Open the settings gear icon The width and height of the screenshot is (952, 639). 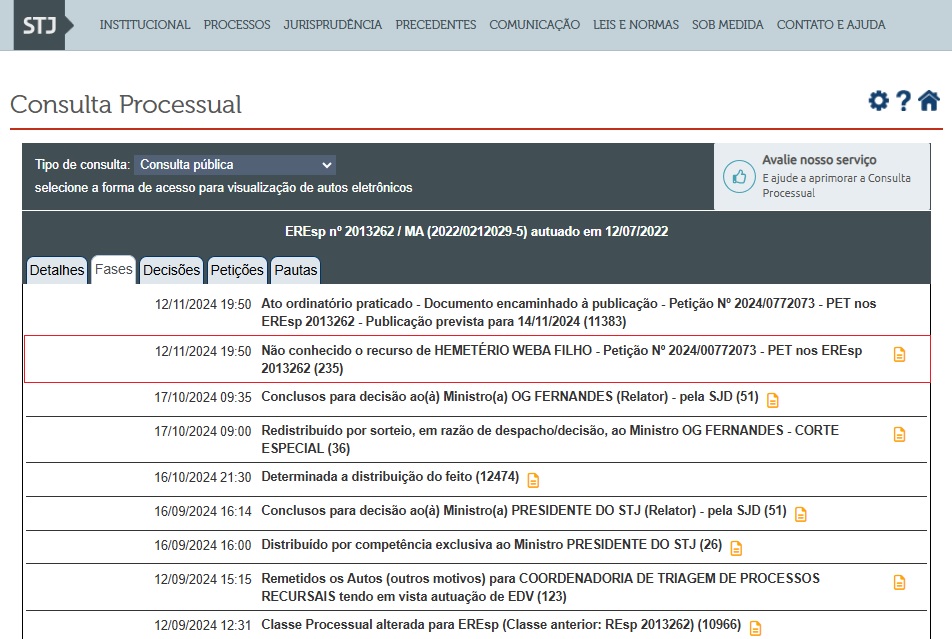pos(878,101)
